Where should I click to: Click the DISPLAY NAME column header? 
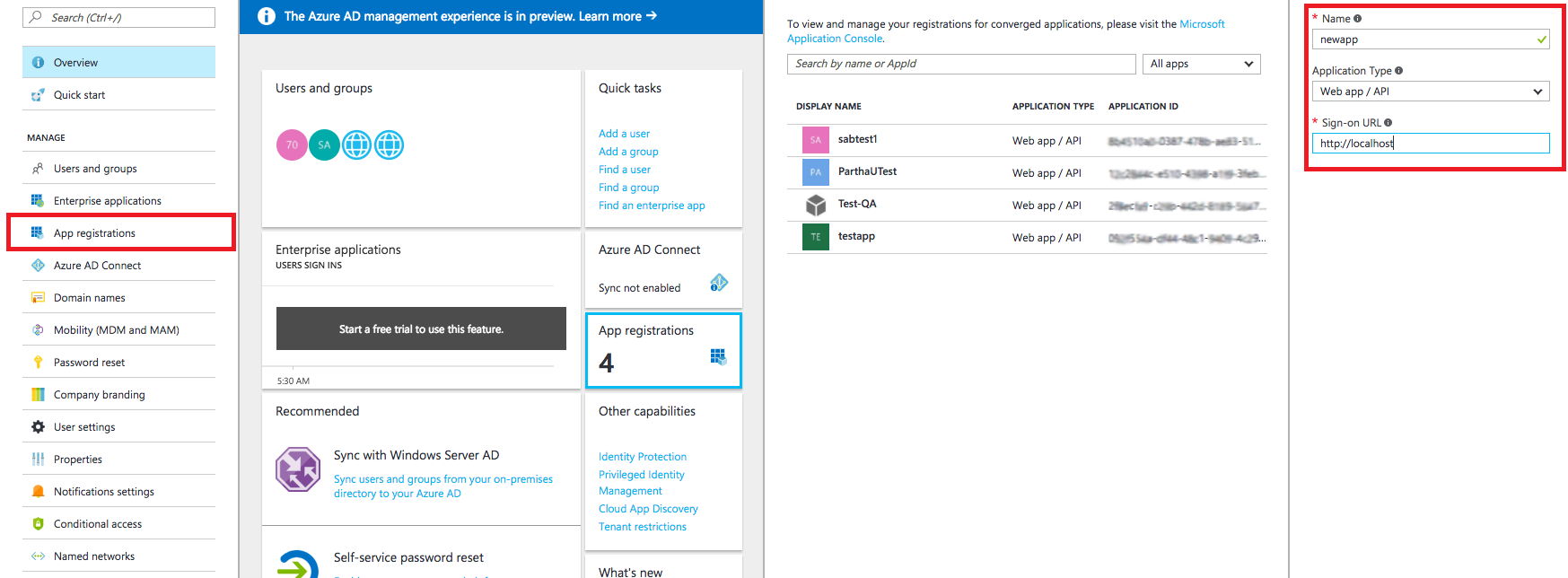point(828,106)
